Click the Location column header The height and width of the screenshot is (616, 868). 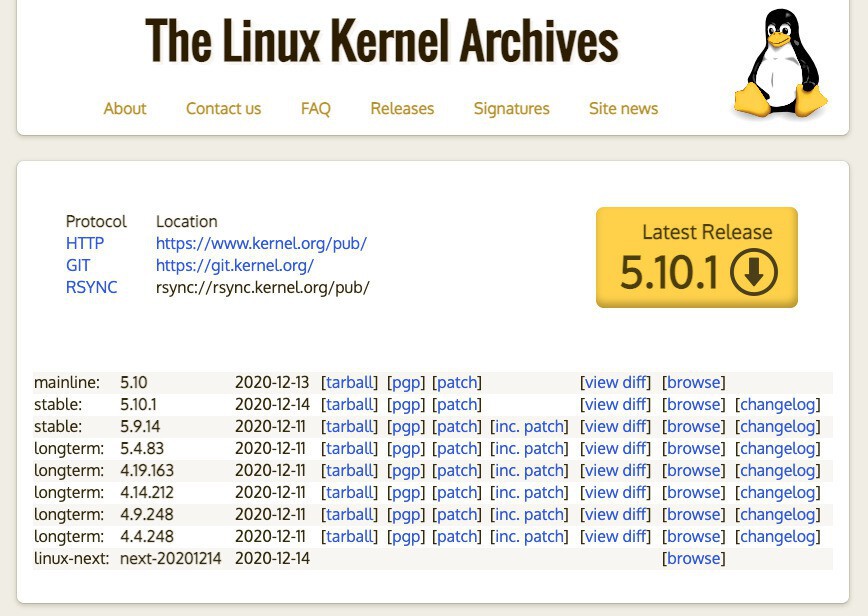187,221
